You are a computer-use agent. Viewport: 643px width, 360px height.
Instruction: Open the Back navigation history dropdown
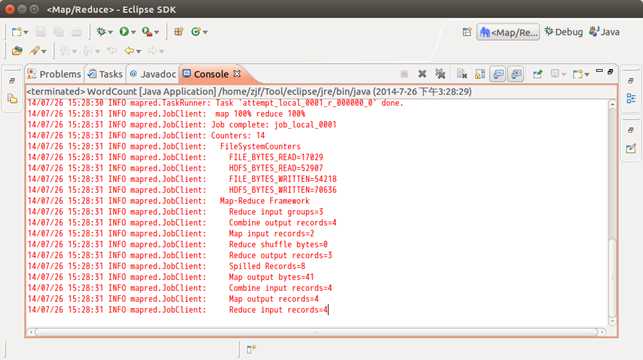tap(139, 51)
